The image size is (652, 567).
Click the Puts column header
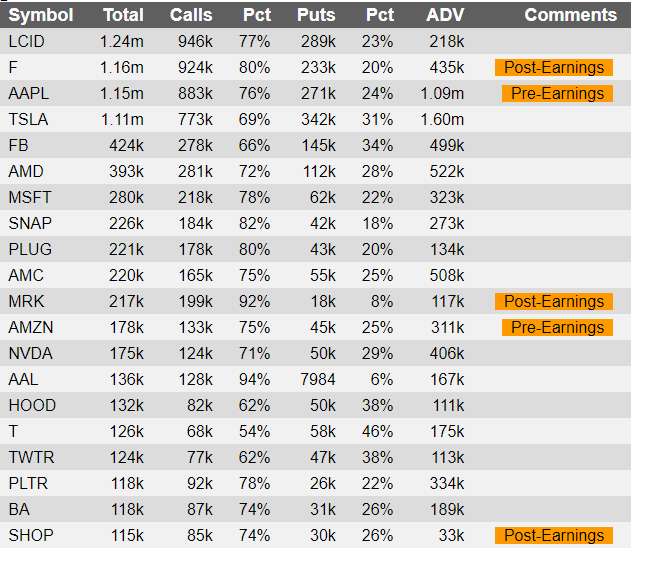click(x=316, y=15)
